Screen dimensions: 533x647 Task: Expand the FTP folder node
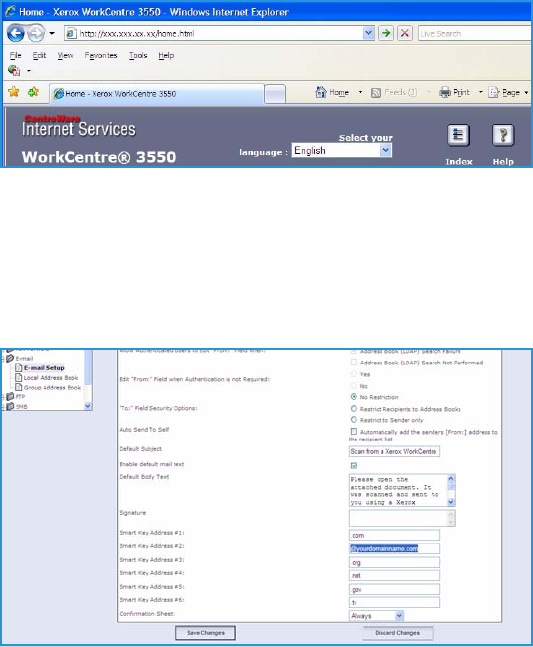click(3, 397)
